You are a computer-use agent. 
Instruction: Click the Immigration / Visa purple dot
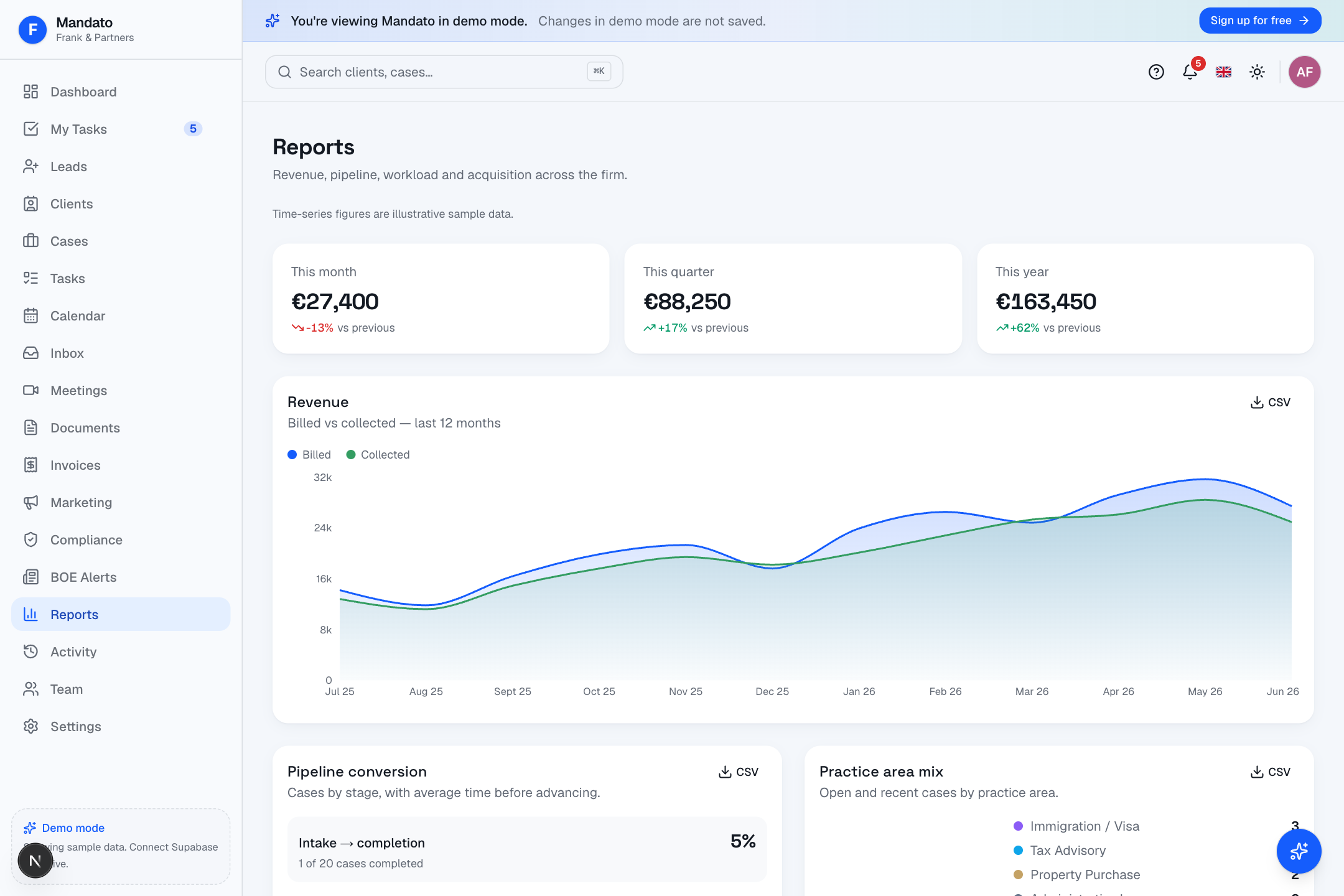1018,826
